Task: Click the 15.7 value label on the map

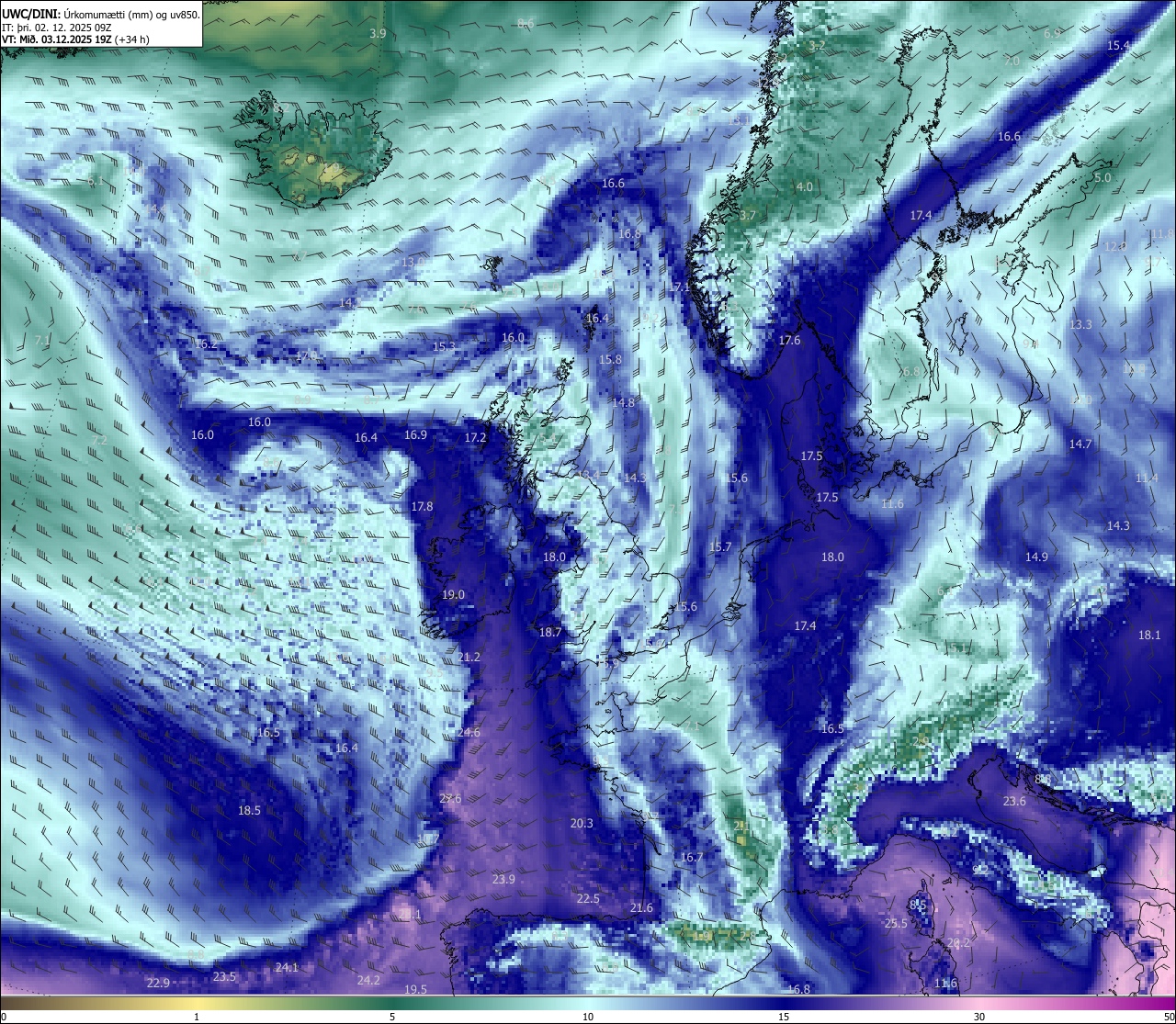Action: point(720,547)
